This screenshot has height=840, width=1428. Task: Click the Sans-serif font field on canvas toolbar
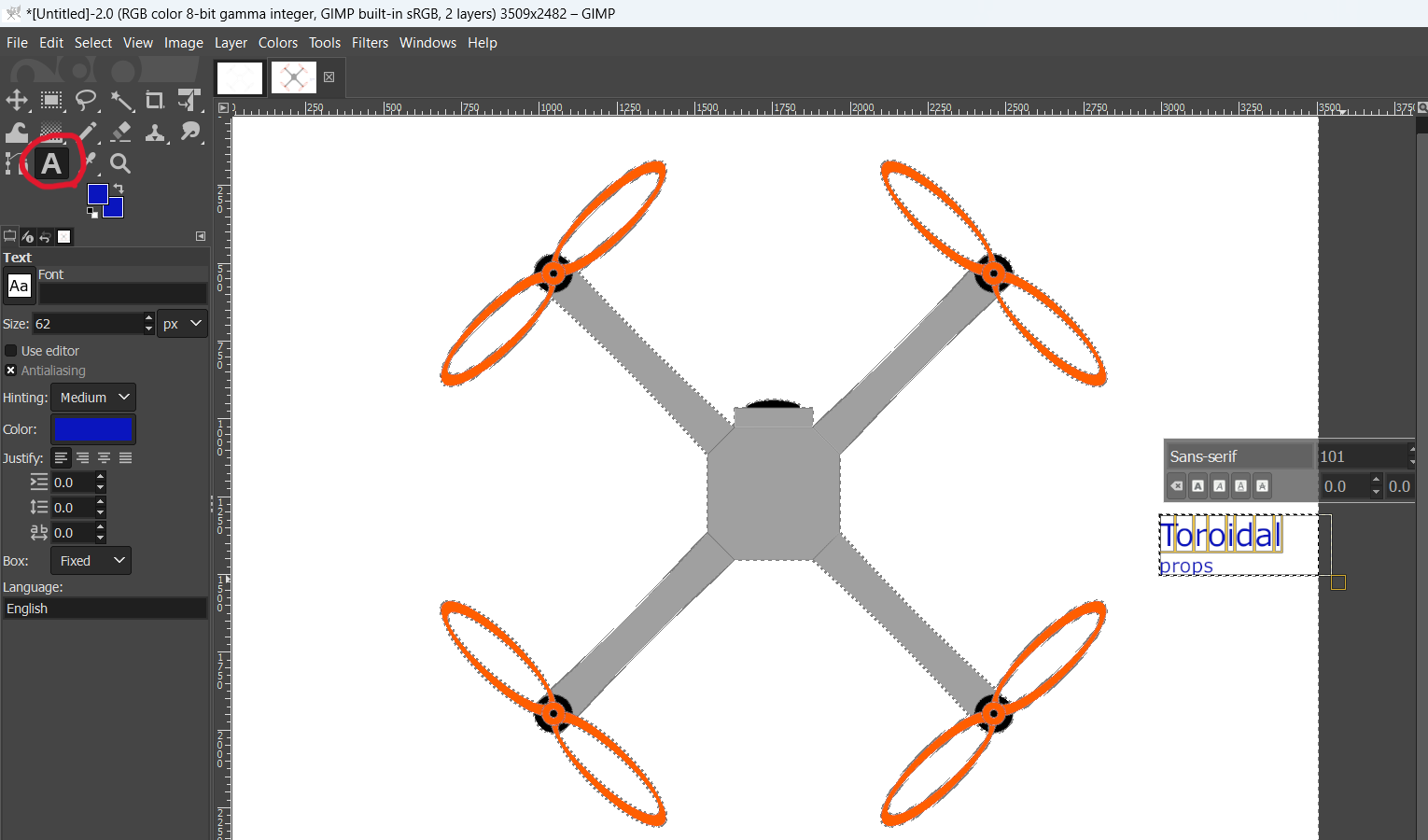click(1240, 456)
